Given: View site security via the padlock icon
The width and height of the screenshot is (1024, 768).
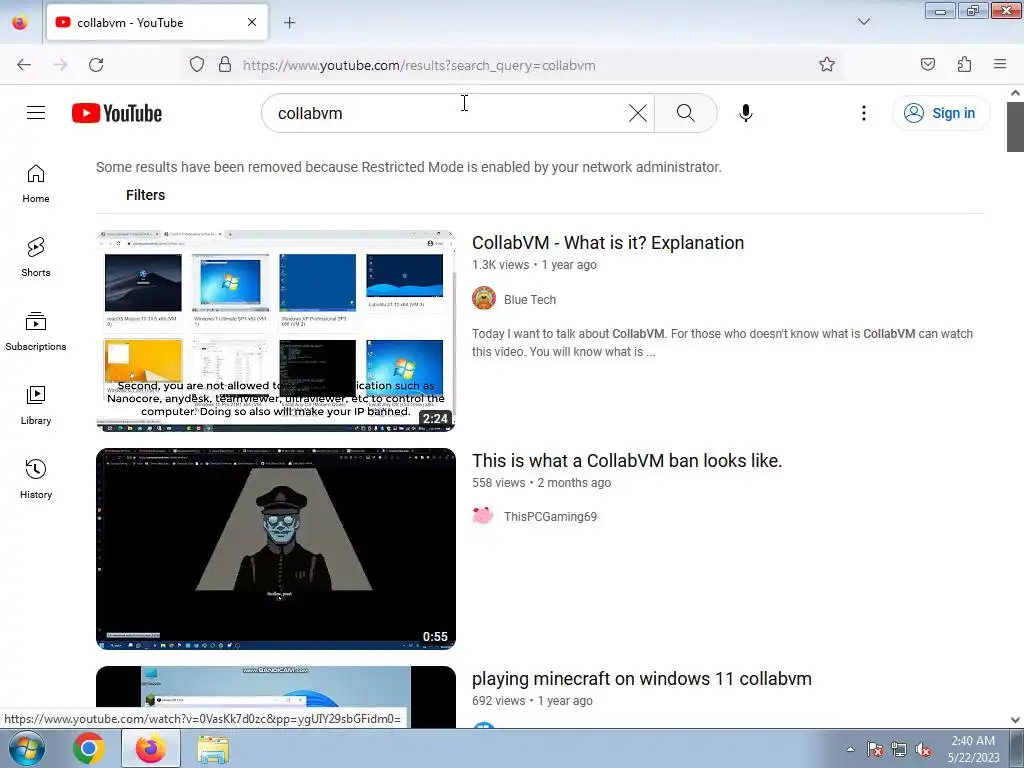Looking at the screenshot, I should (225, 65).
